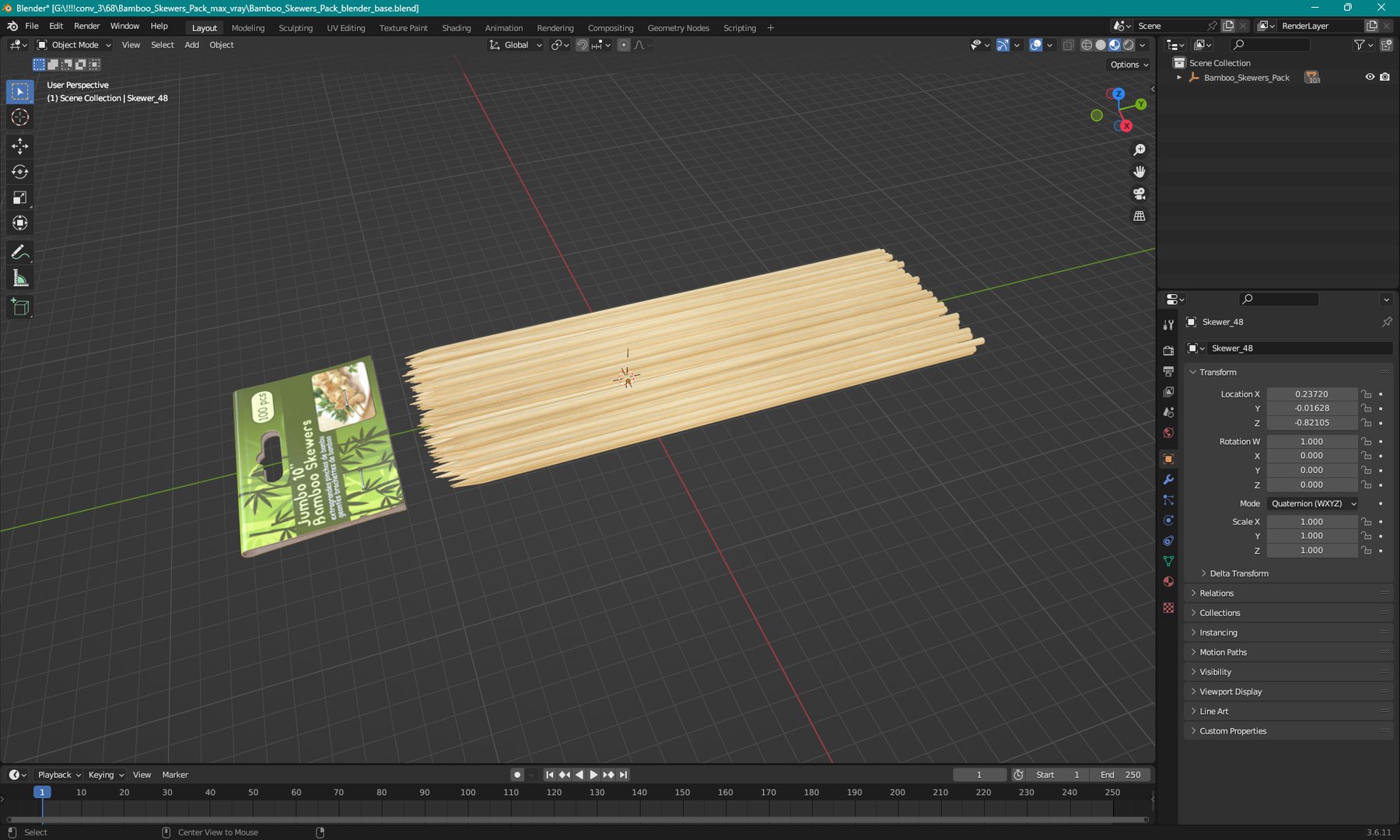Click the Scale Y value slider field

tap(1312, 536)
